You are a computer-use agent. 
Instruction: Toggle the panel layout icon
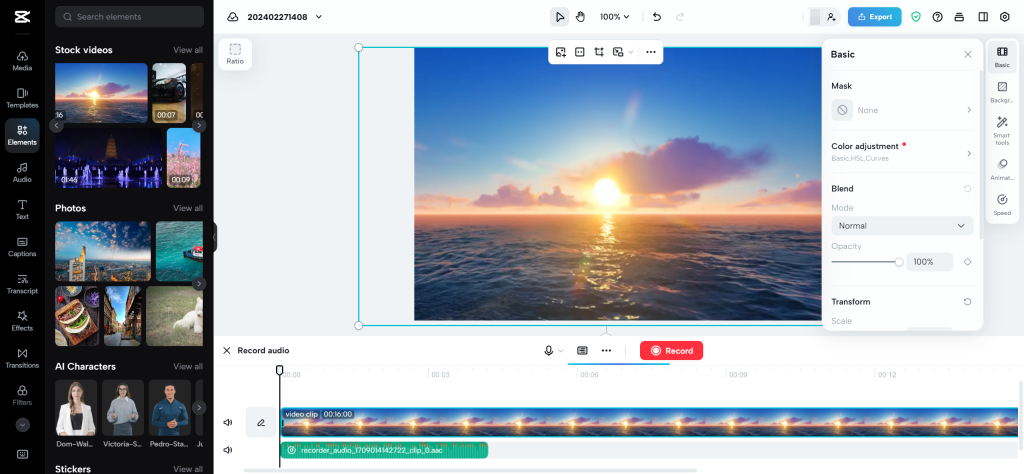tap(983, 17)
